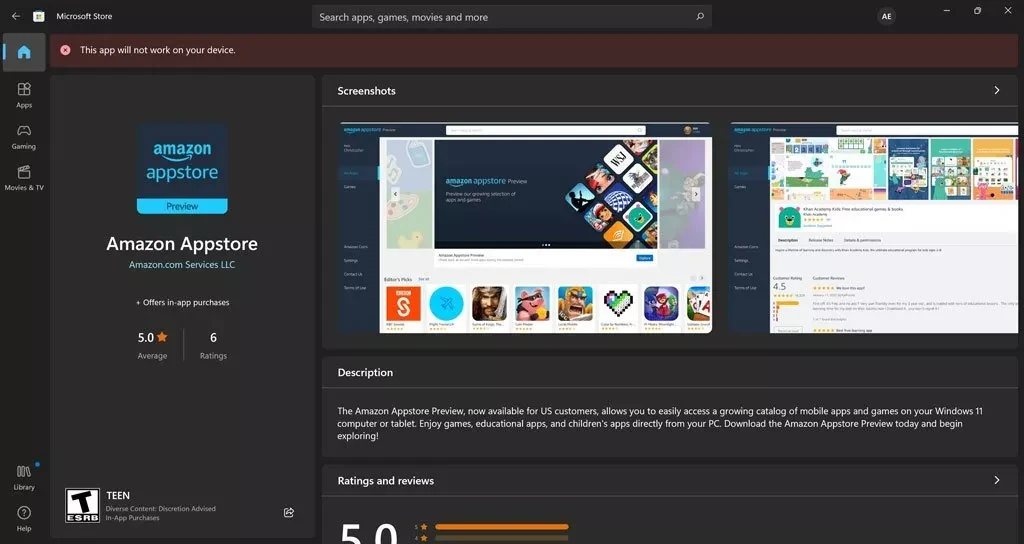Screen dimensions: 1024x544
Task: Open the second Khan Academy screenshot thumbnail
Action: (874, 227)
